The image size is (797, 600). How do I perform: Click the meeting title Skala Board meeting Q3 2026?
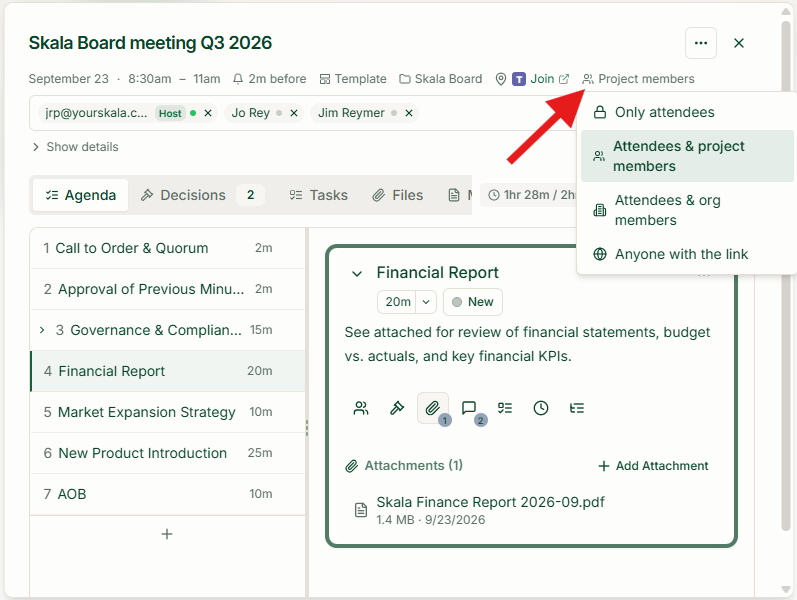pyautogui.click(x=150, y=43)
